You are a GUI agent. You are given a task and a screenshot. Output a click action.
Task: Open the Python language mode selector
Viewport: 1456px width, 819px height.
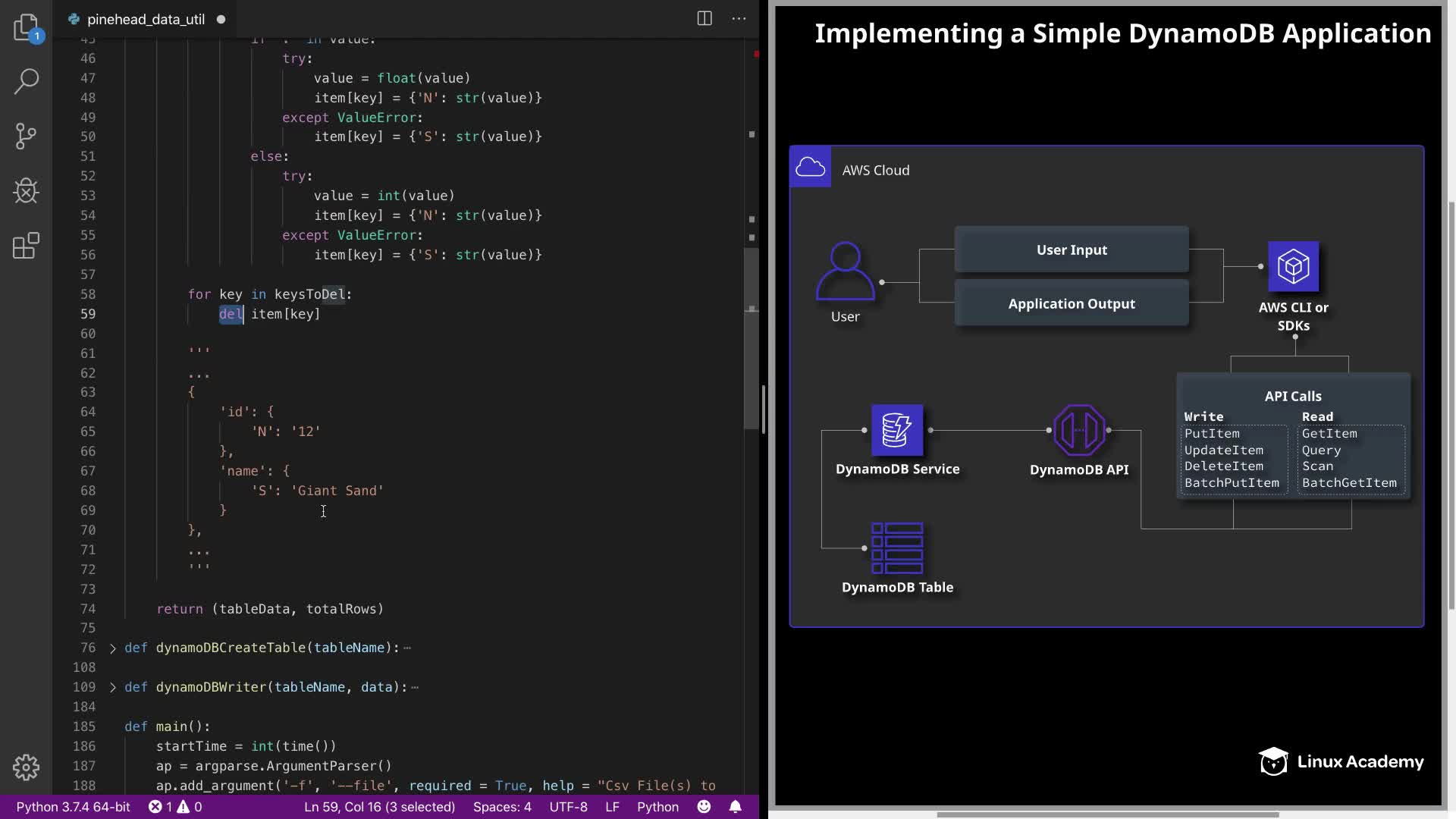tap(657, 807)
